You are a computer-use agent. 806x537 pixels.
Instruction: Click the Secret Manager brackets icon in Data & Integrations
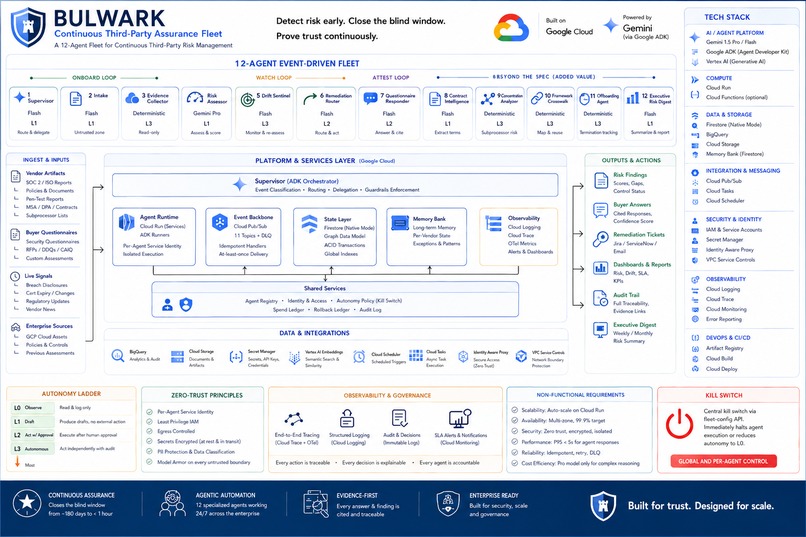click(x=236, y=357)
